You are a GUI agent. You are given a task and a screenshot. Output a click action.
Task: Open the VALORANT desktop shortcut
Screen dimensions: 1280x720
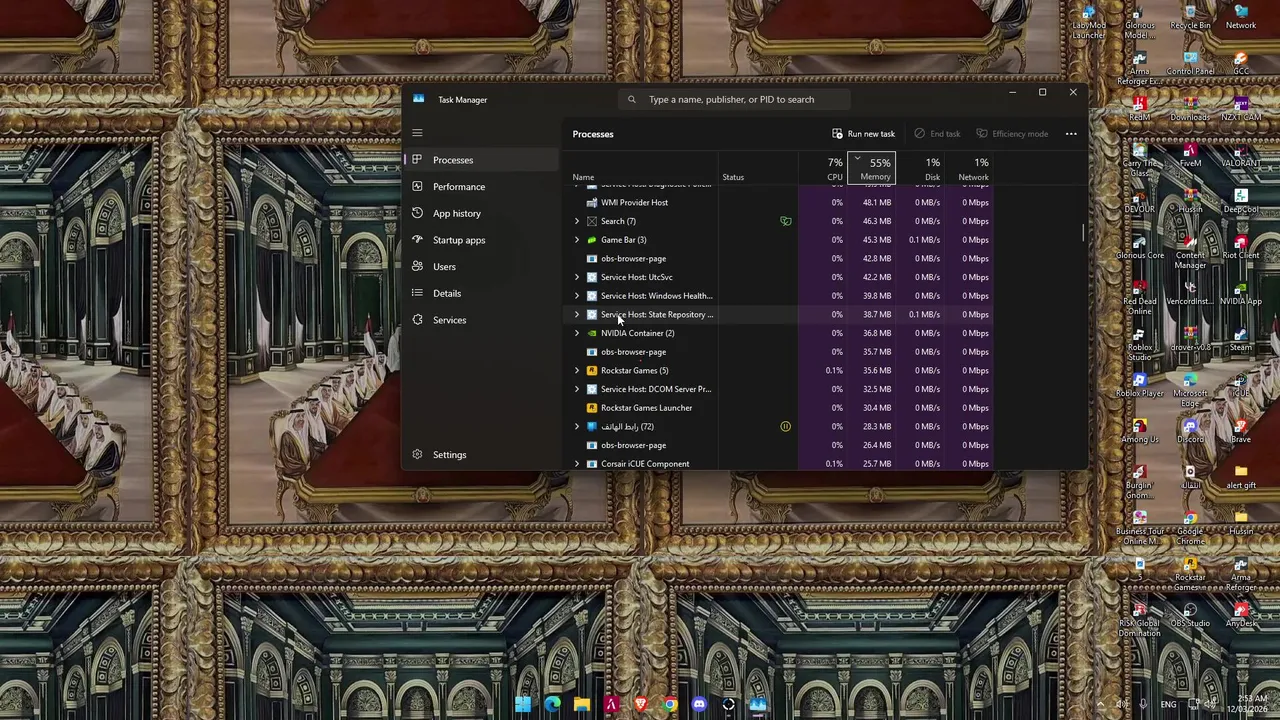(1241, 156)
